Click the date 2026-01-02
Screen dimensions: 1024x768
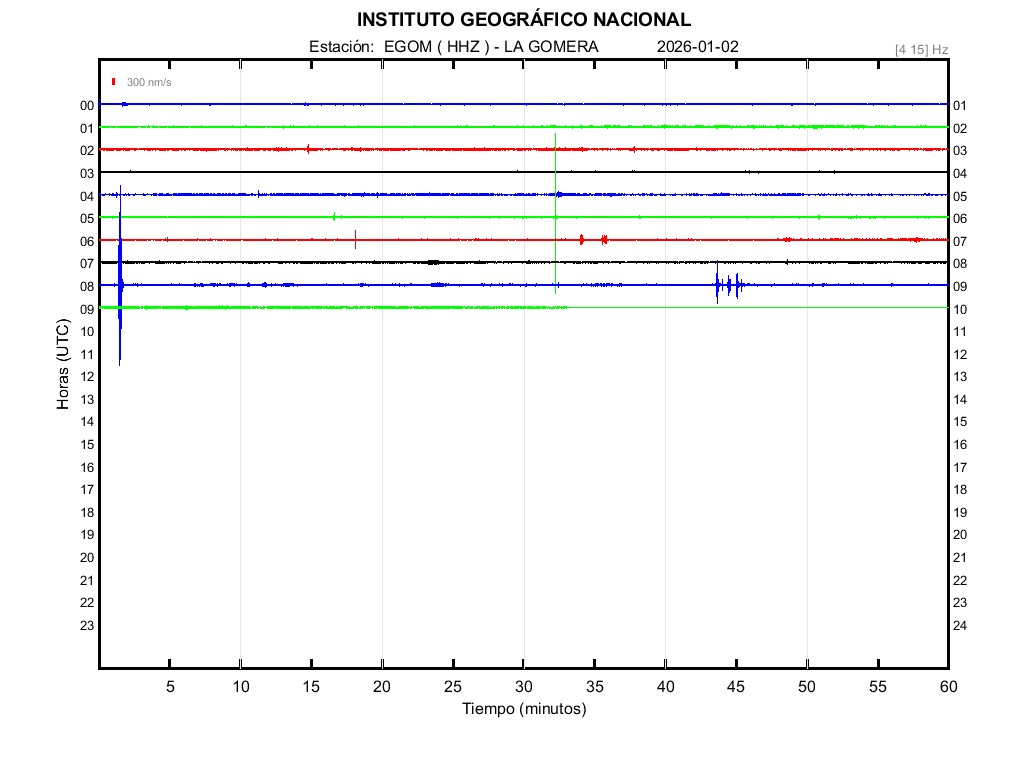click(698, 47)
